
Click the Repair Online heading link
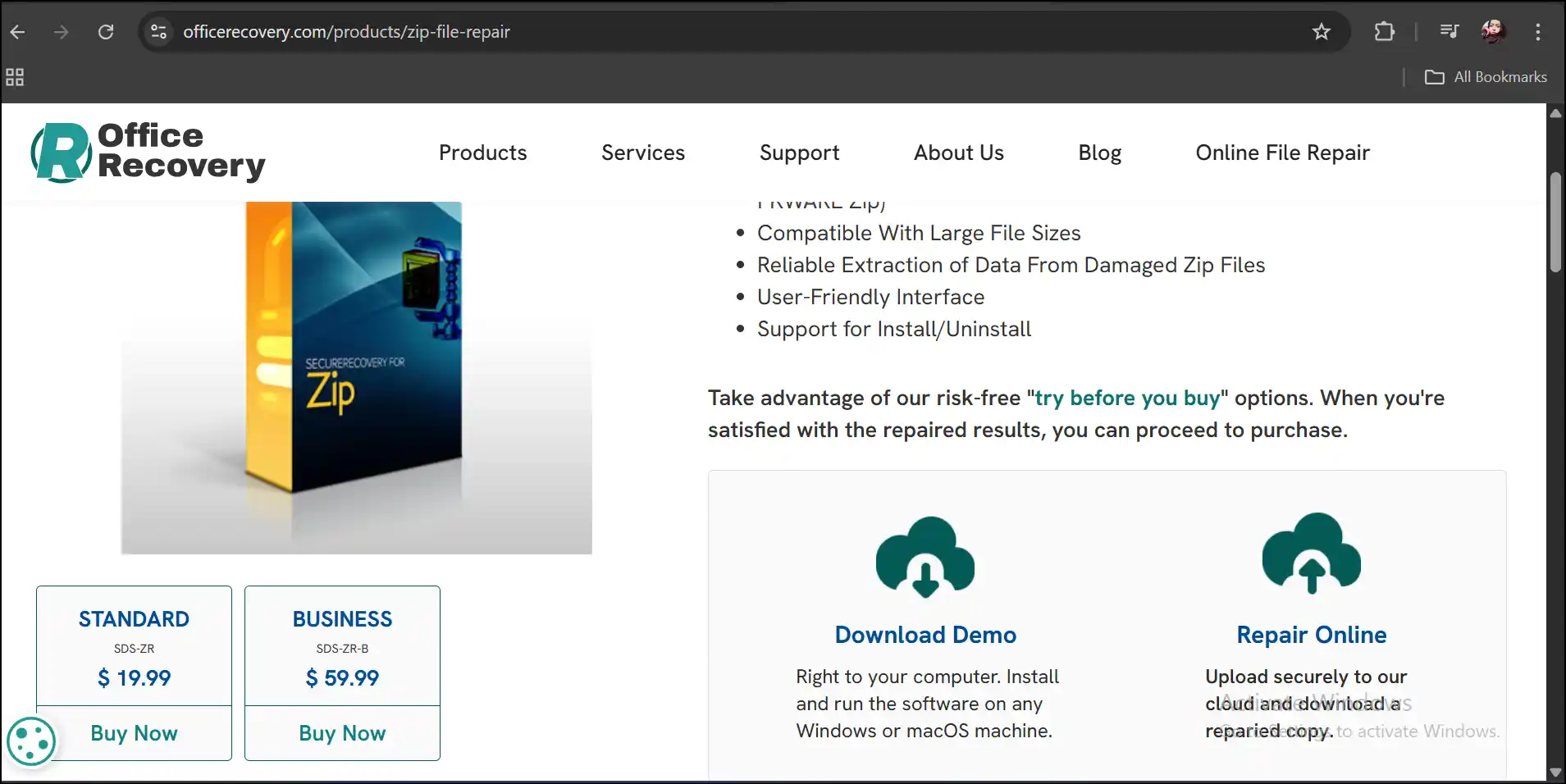[x=1311, y=635]
